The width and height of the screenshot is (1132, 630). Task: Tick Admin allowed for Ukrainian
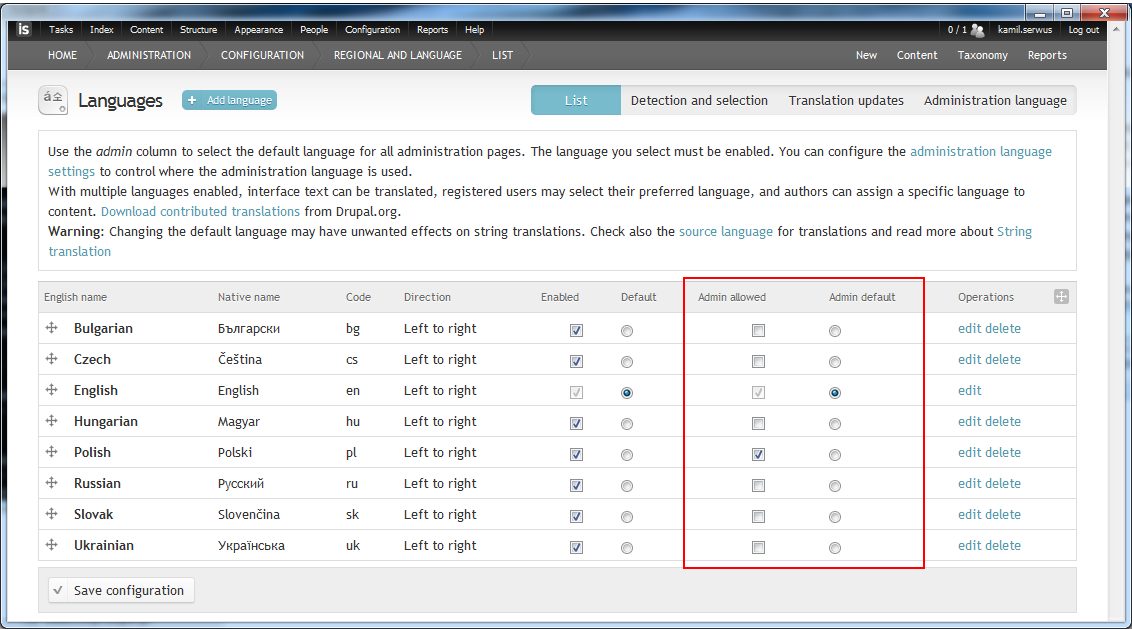(x=758, y=548)
